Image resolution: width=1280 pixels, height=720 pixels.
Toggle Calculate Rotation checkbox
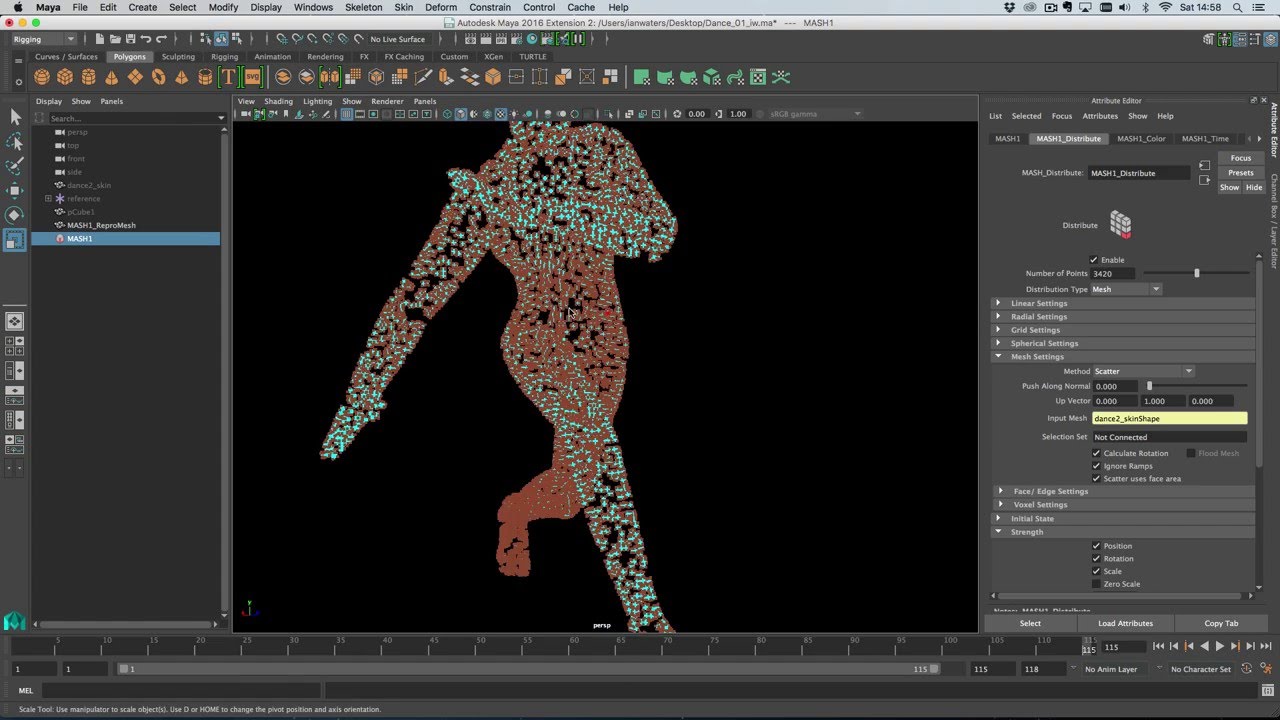1096,453
